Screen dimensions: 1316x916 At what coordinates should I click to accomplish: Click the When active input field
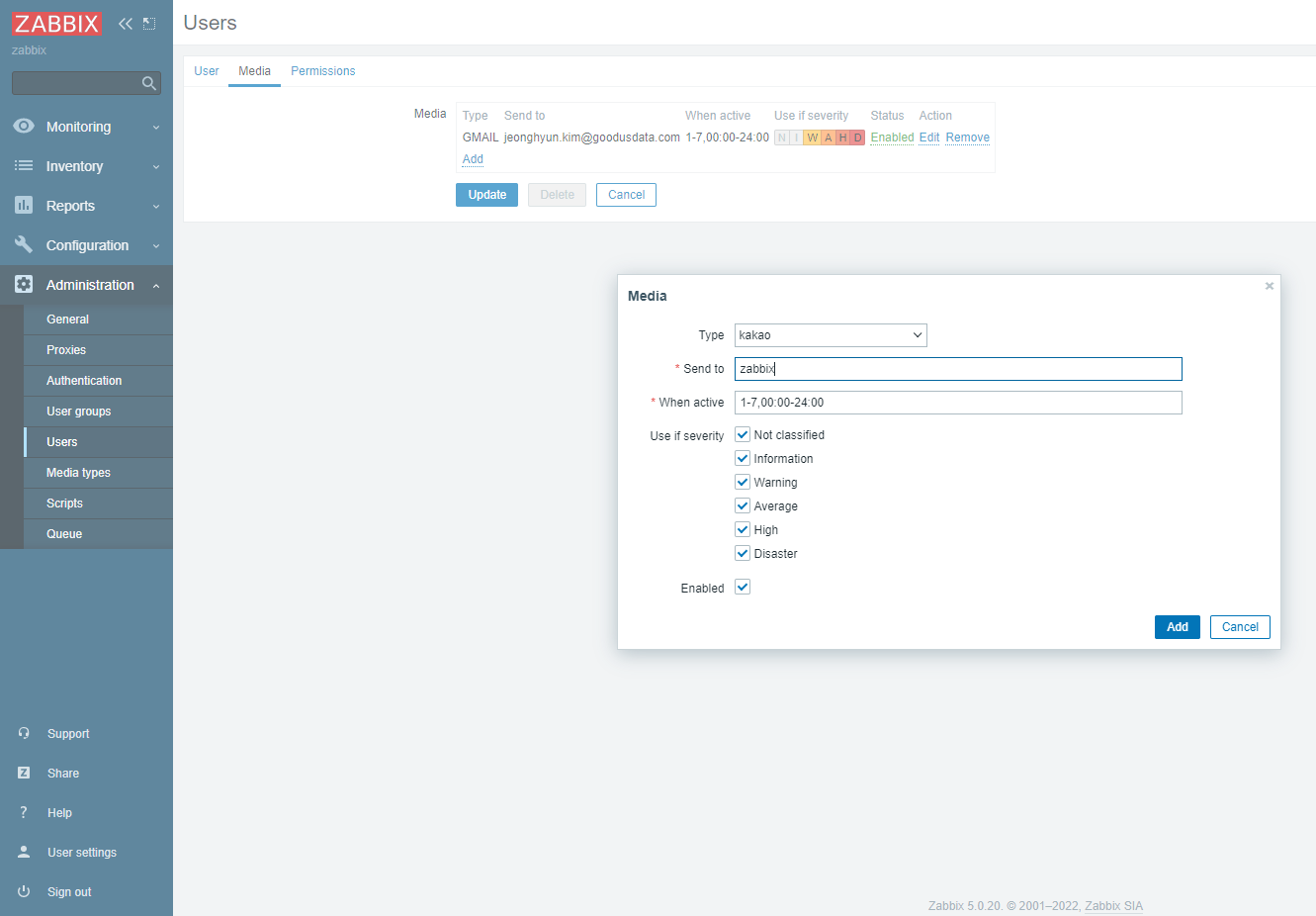coord(958,403)
